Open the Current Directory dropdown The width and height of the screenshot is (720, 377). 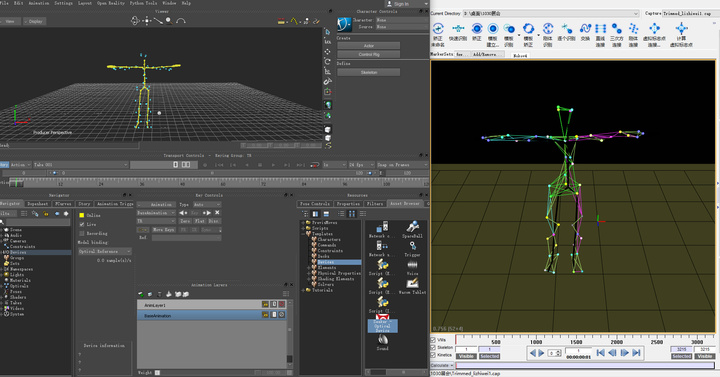click(x=551, y=13)
